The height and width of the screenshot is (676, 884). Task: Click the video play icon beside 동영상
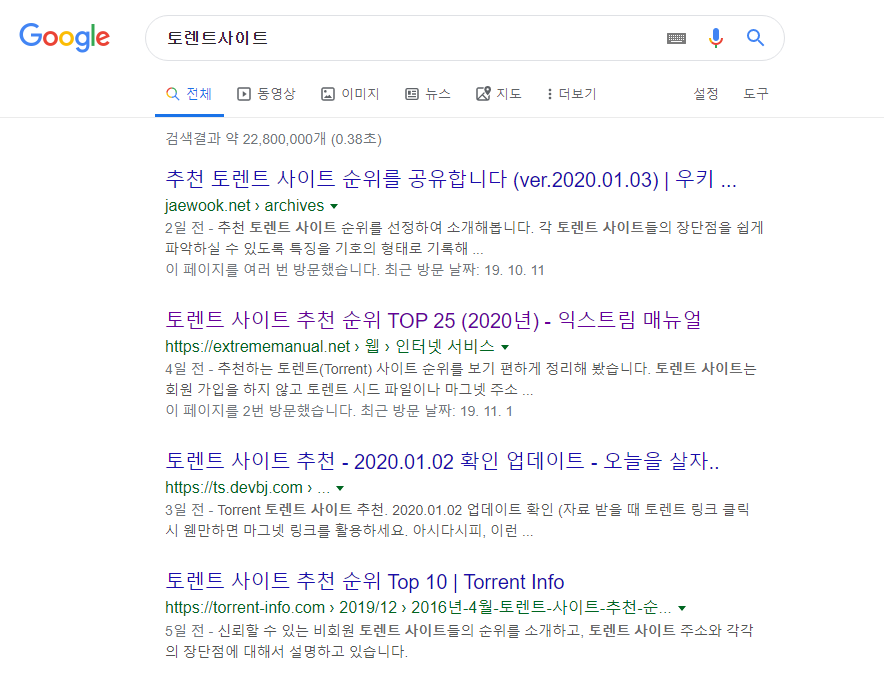(244, 94)
